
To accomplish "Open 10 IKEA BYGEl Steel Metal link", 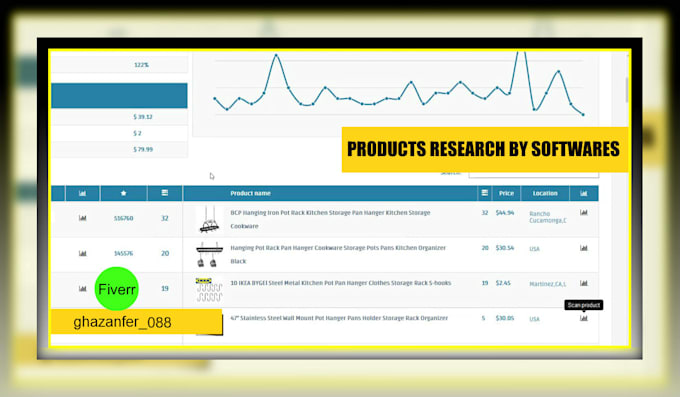I will point(340,283).
